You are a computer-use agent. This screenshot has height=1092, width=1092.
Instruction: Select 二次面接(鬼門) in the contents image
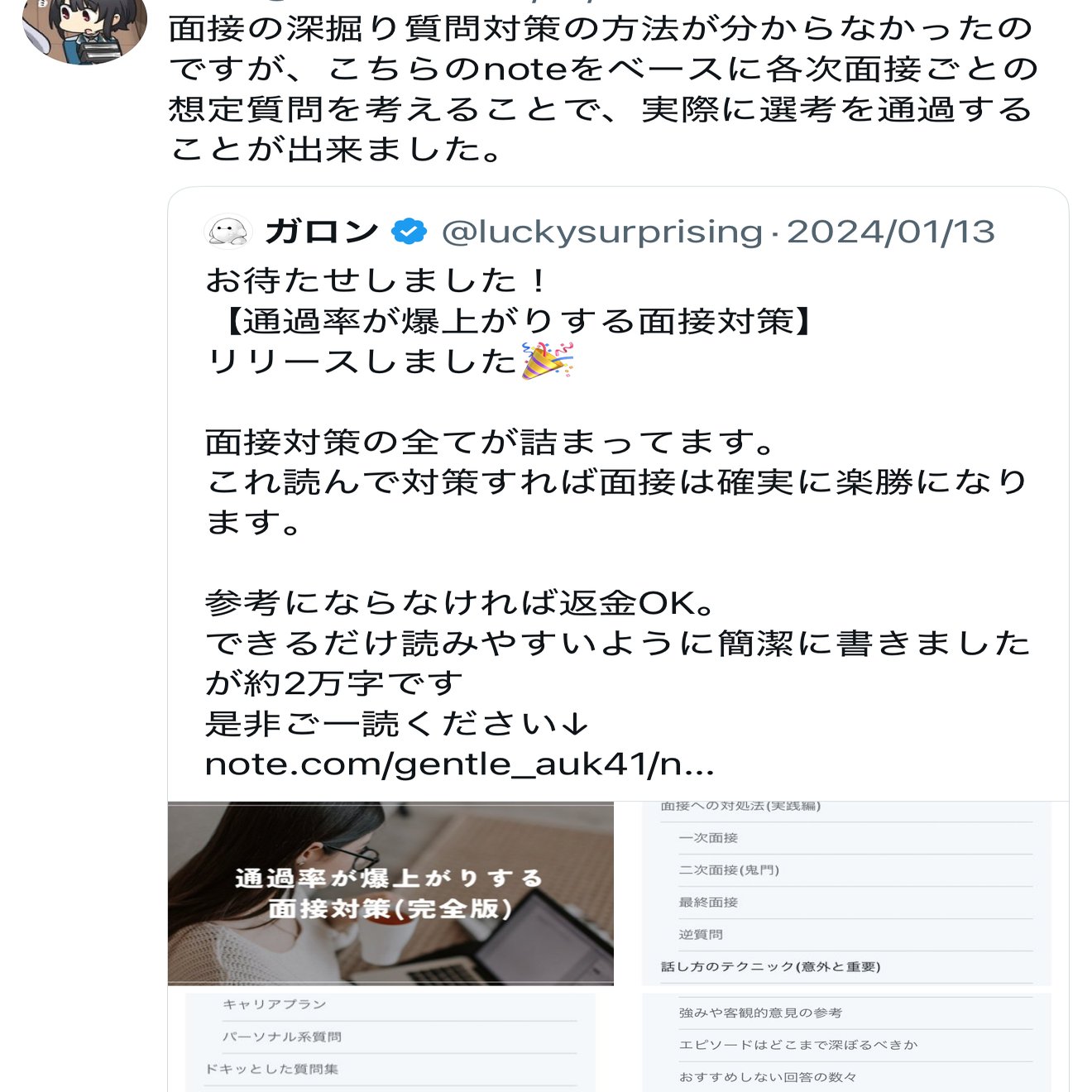[729, 870]
